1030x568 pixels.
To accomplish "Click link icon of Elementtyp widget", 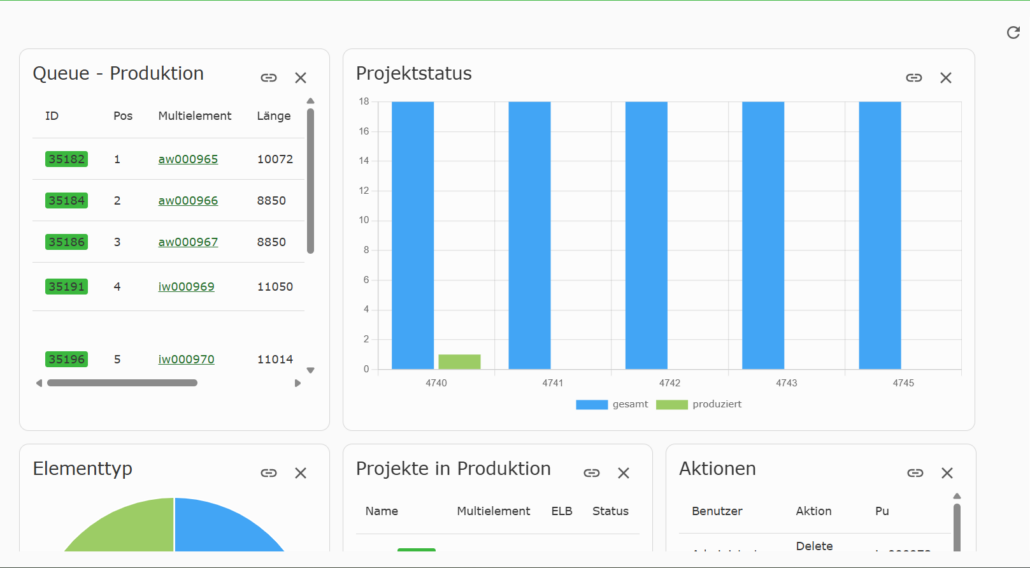I will (269, 473).
